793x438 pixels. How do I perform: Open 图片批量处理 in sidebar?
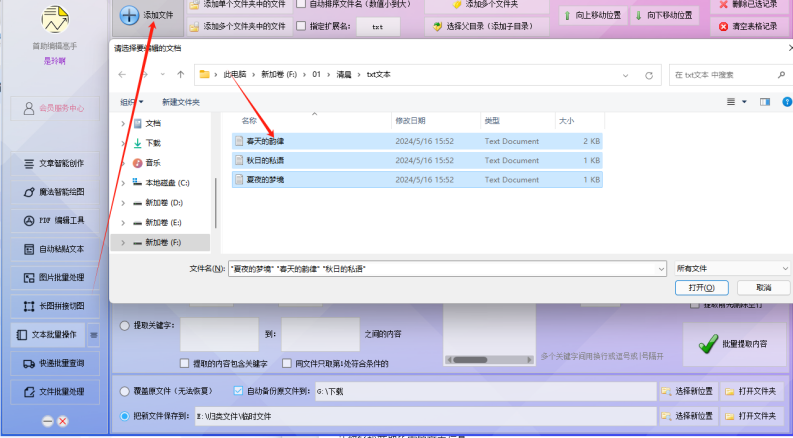pyautogui.click(x=55, y=278)
